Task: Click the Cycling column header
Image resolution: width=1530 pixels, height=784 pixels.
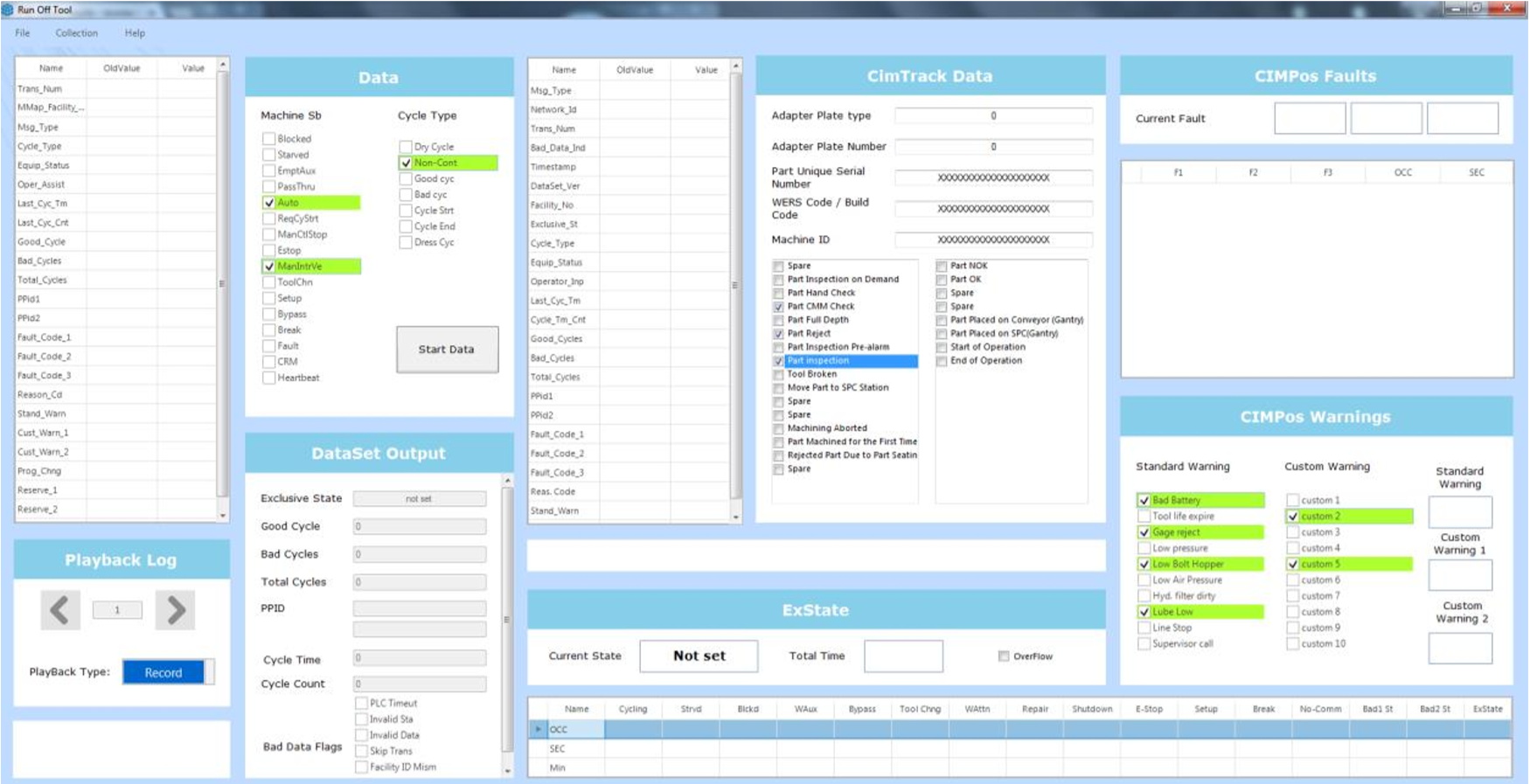Action: coord(633,709)
